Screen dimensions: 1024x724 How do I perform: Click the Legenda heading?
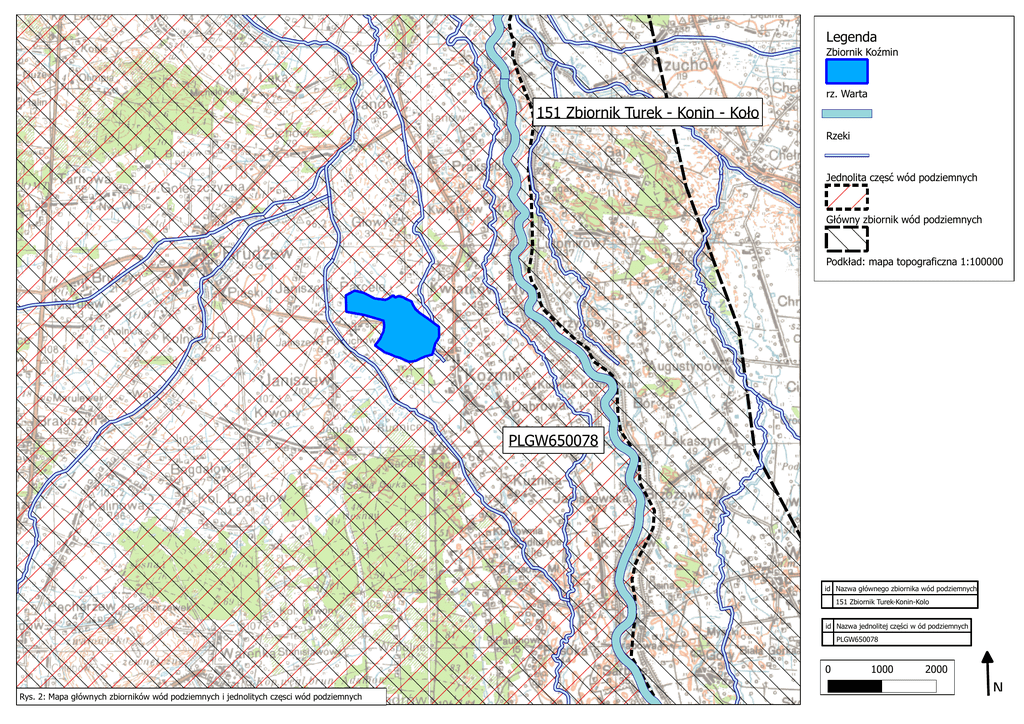click(851, 37)
